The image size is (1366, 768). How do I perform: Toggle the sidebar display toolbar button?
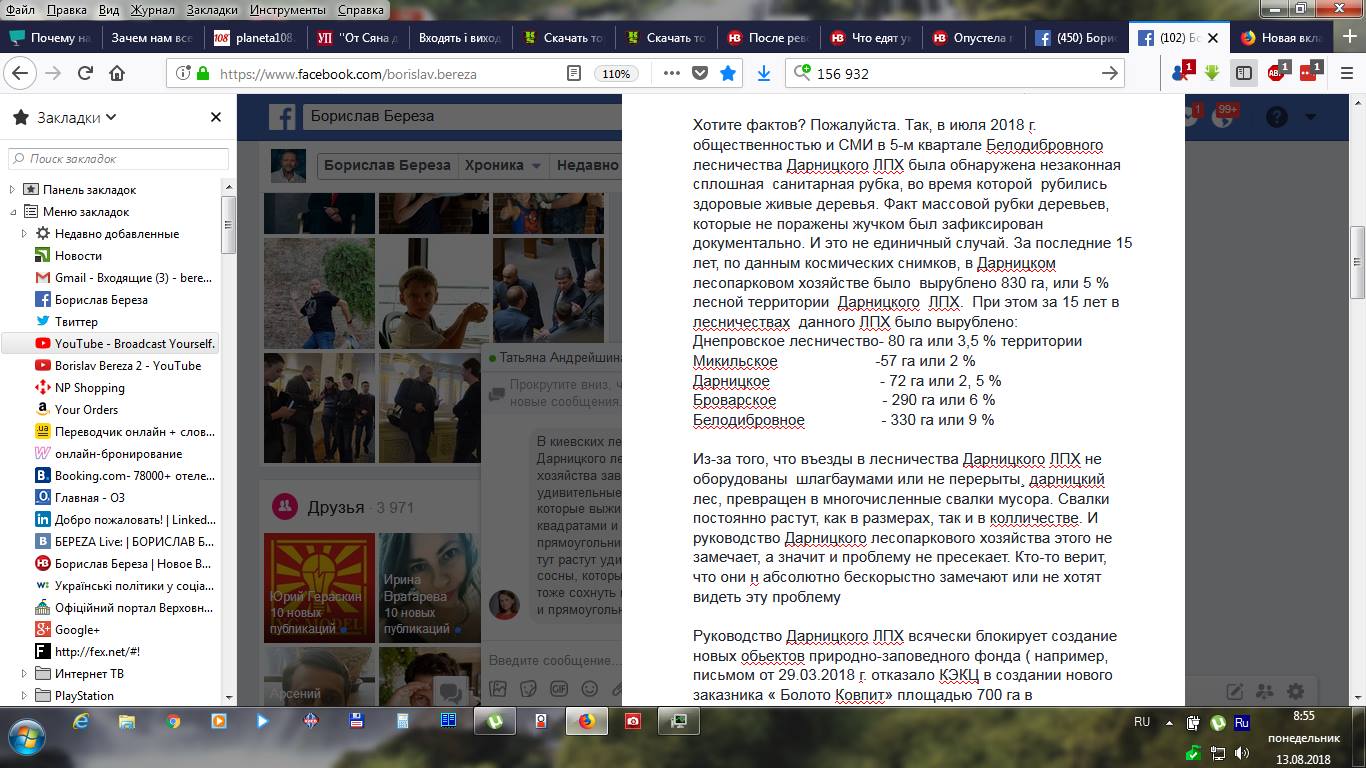(1244, 73)
